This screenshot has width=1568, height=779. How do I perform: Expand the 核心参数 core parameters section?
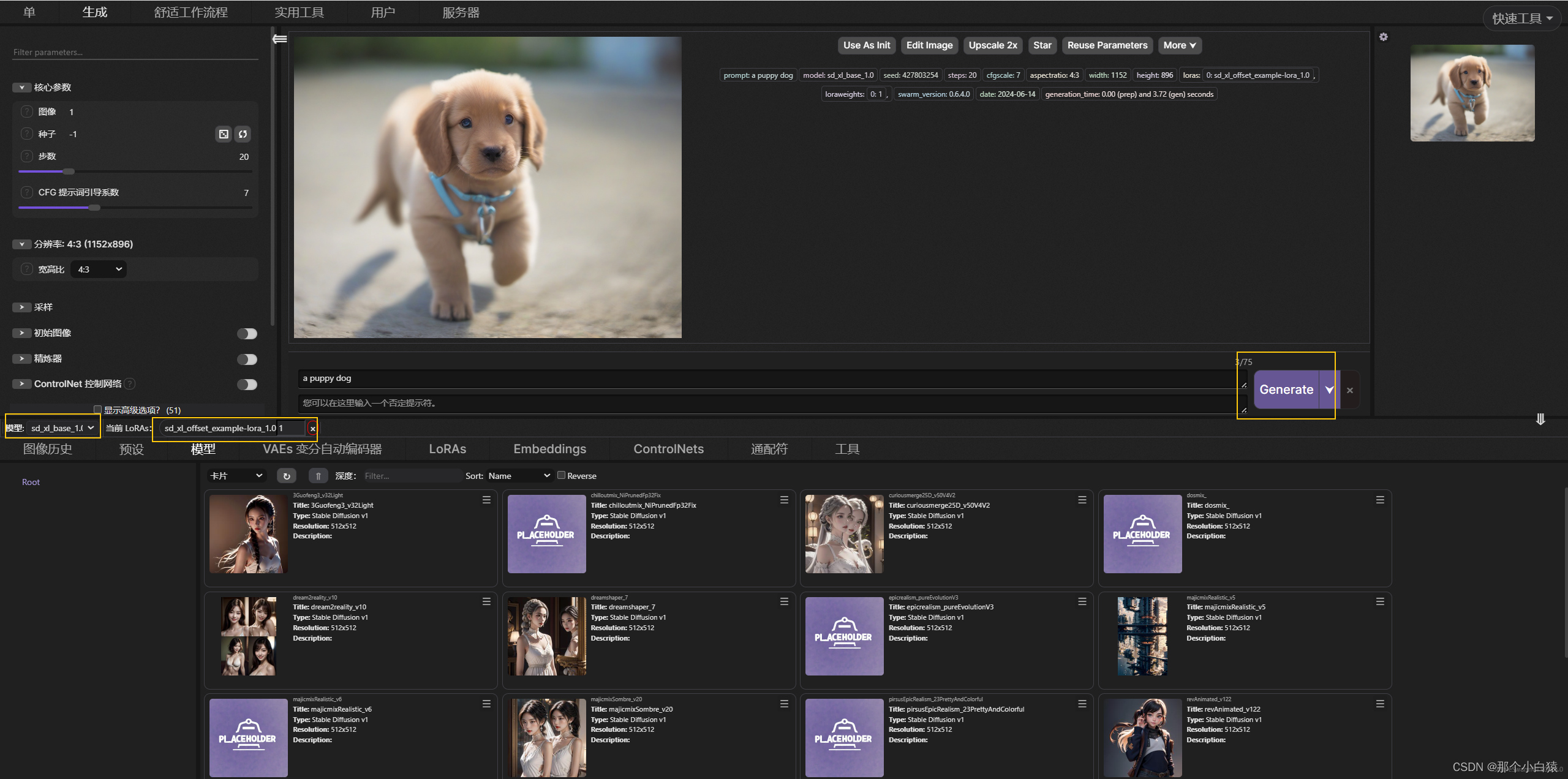(x=21, y=87)
